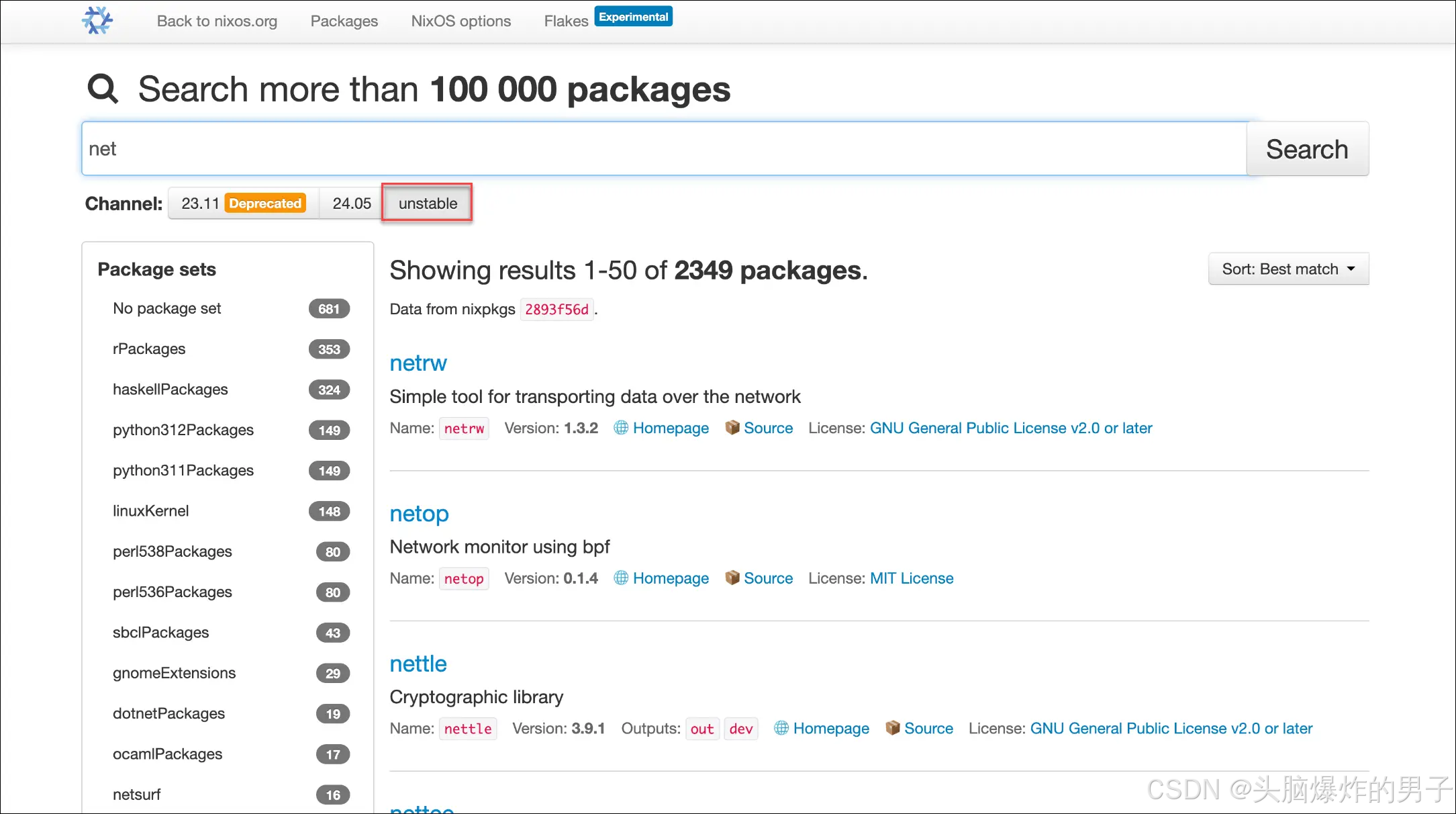Open the experimental Flakes tab
Image resolution: width=1456 pixels, height=814 pixels.
click(x=566, y=21)
